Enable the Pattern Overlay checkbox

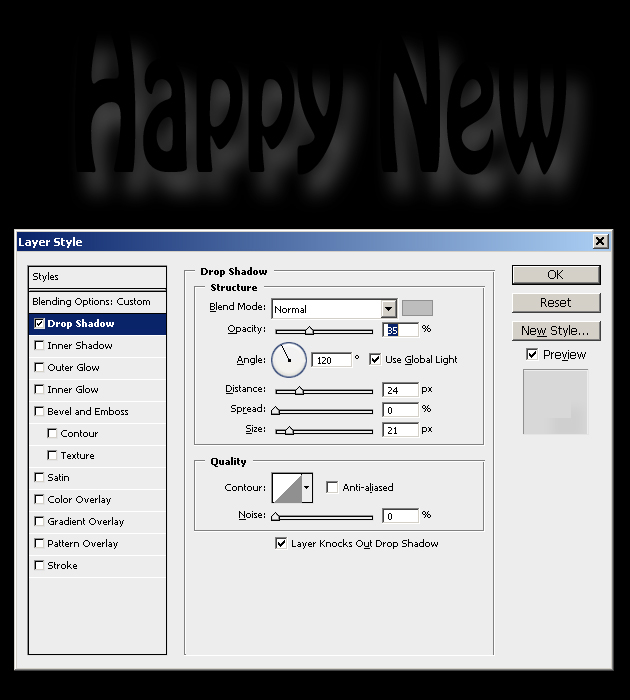(39, 543)
